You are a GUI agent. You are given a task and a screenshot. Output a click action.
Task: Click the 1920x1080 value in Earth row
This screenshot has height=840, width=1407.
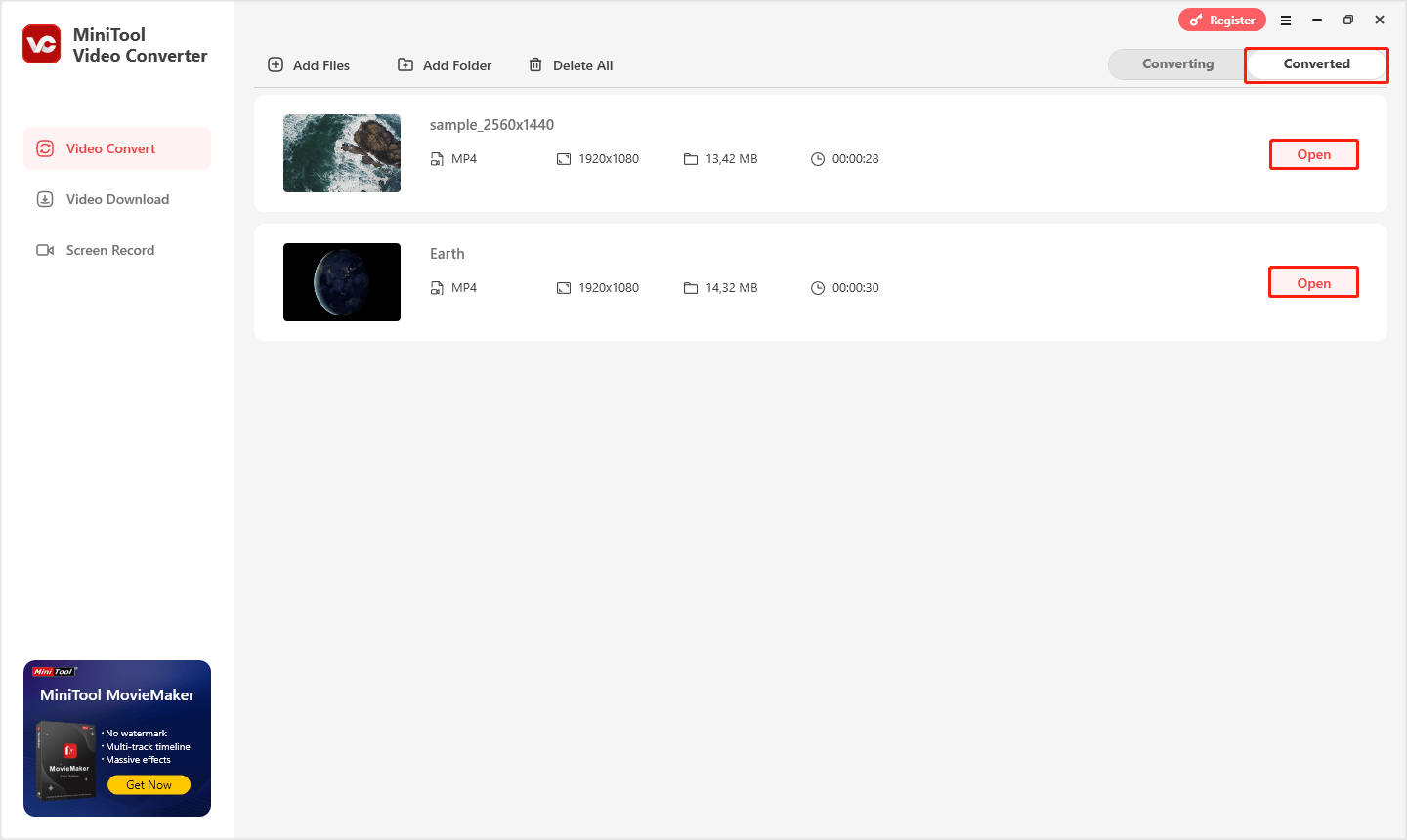click(609, 288)
